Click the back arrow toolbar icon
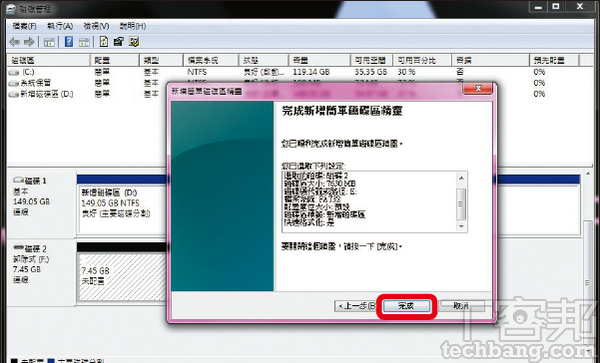Image resolution: width=600 pixels, height=363 pixels. tap(15, 42)
